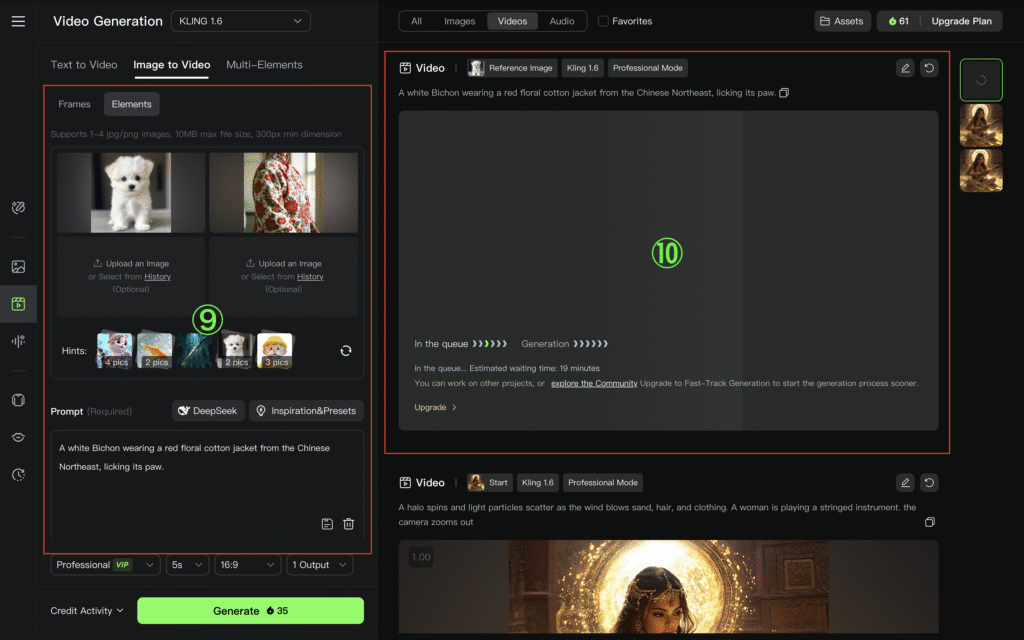
Task: Open the AI image generation sidebar icon
Action: pos(18,266)
